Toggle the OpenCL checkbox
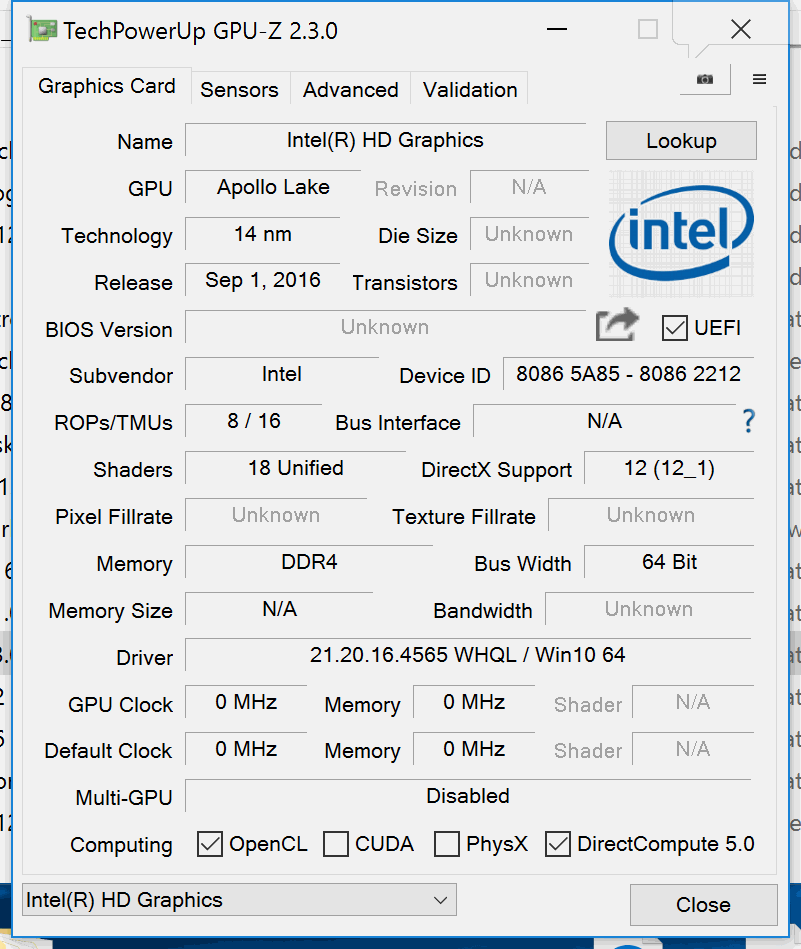Viewport: 801px width, 949px height. pyautogui.click(x=210, y=844)
